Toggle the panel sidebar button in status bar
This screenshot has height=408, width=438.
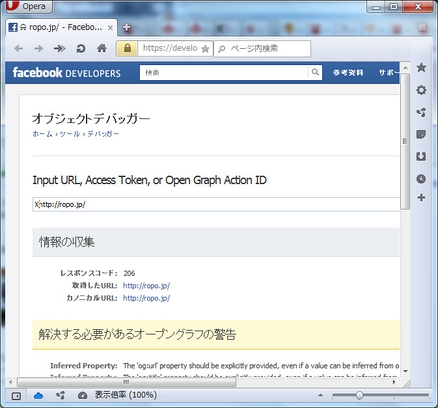pos(16,396)
